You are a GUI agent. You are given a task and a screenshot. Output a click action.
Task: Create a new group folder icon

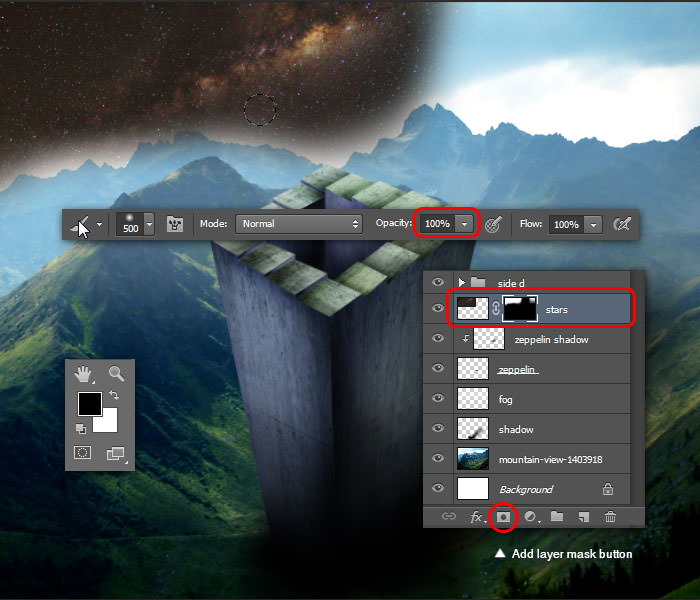[x=557, y=517]
